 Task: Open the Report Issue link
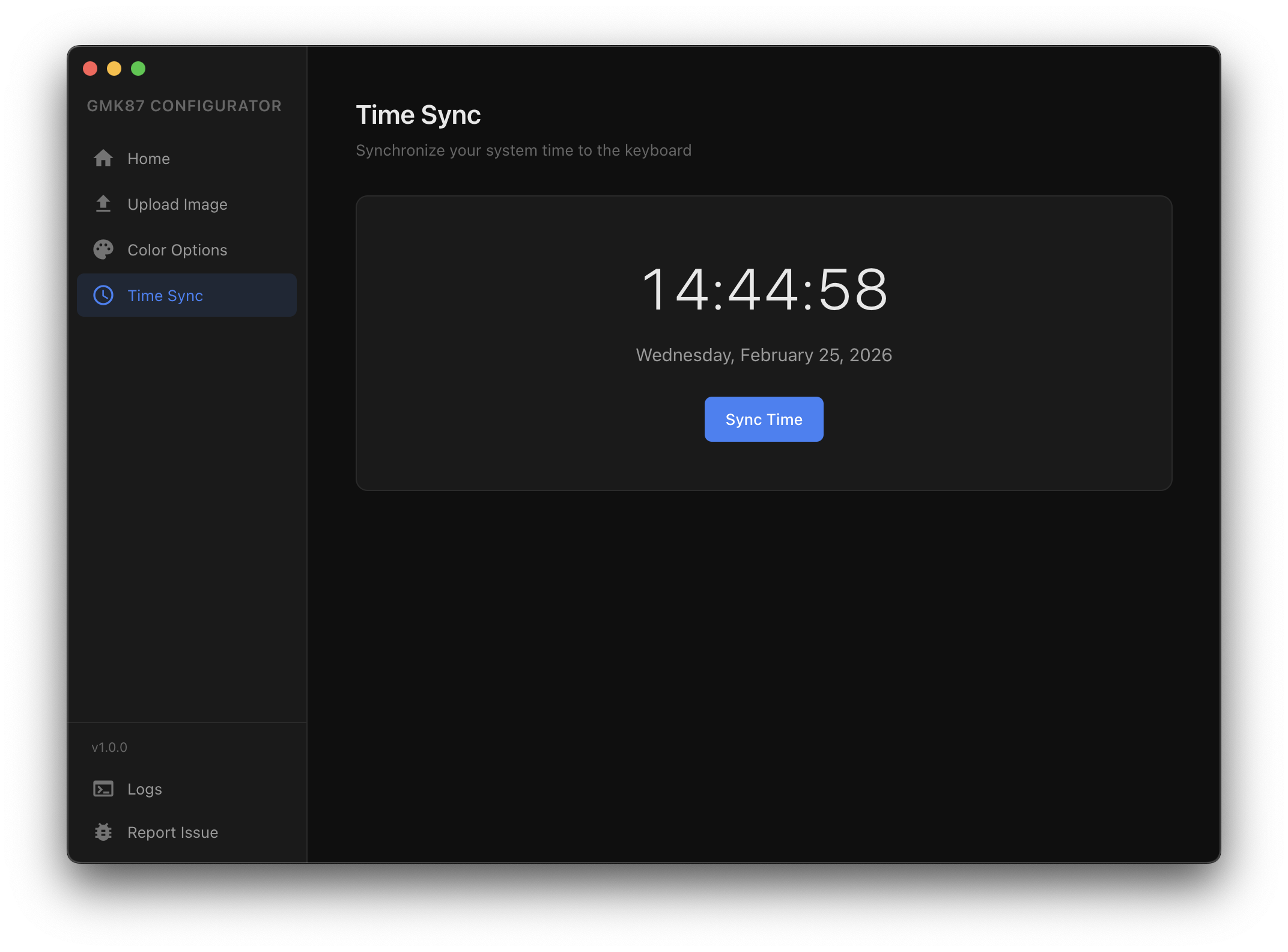click(x=173, y=832)
